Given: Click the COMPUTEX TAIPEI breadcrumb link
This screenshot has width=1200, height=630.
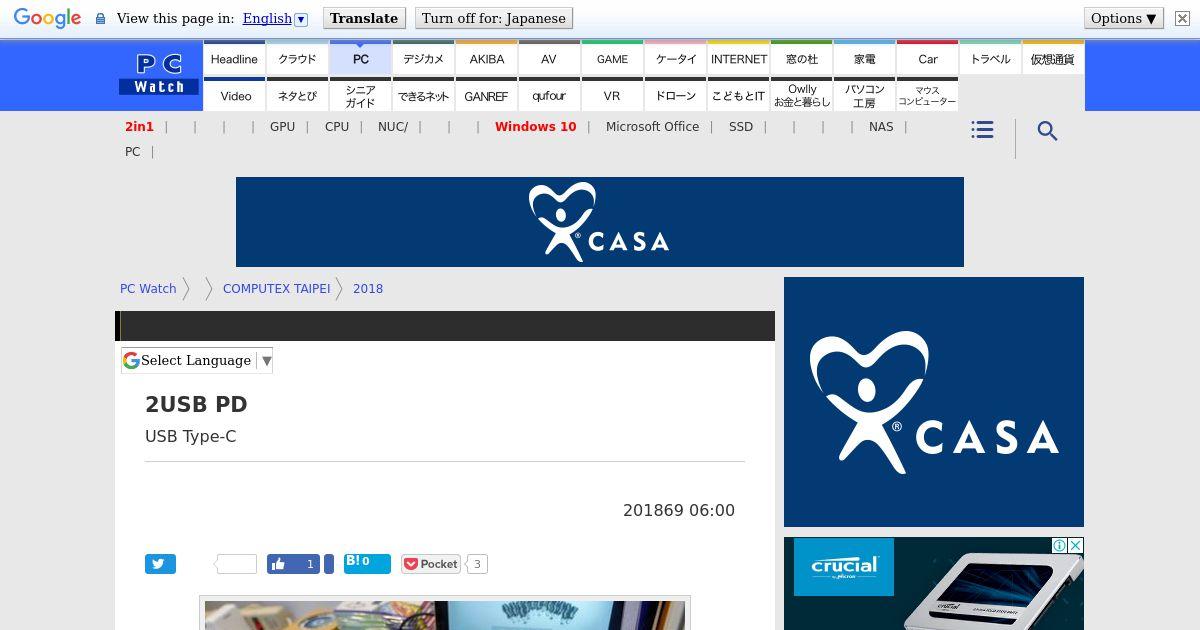Looking at the screenshot, I should click(x=276, y=288).
